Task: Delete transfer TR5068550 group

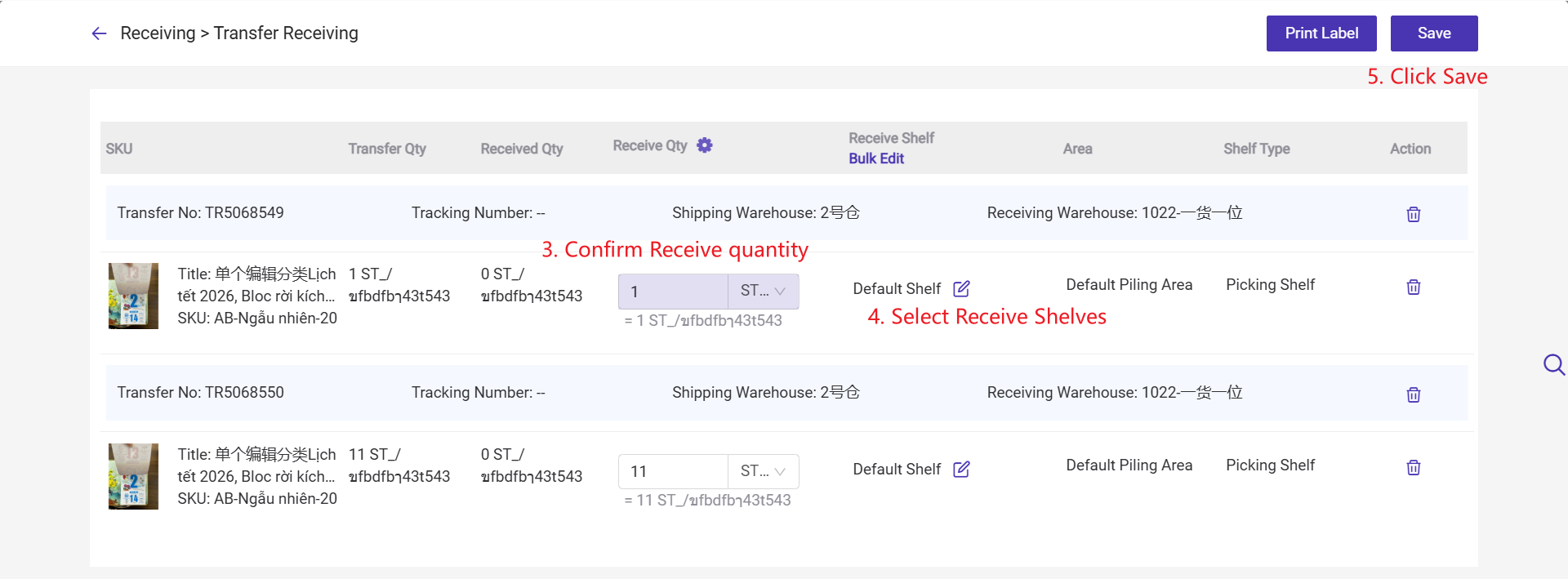Action: [x=1414, y=394]
